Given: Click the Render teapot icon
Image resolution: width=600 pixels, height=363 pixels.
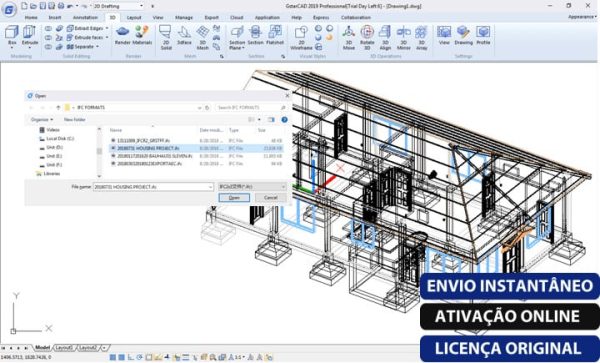Looking at the screenshot, I should (122, 31).
